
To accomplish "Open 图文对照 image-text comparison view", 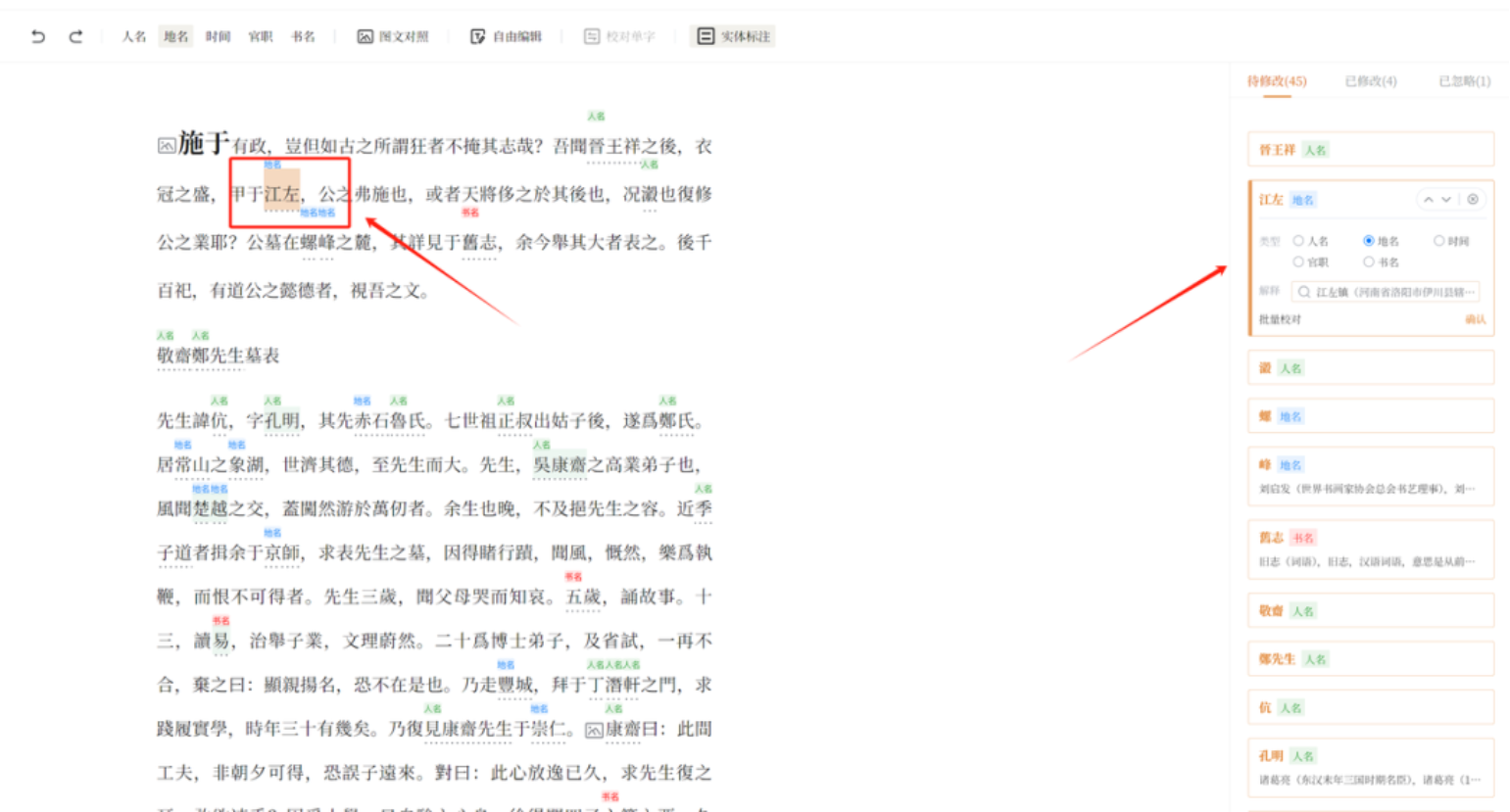I will [393, 36].
